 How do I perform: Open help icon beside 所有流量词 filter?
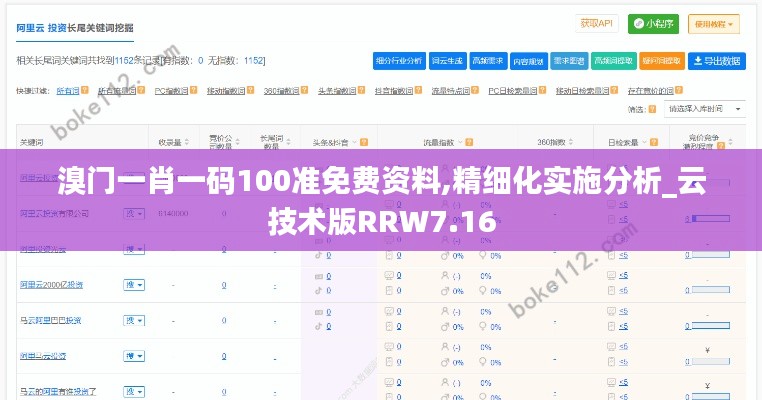pos(141,90)
